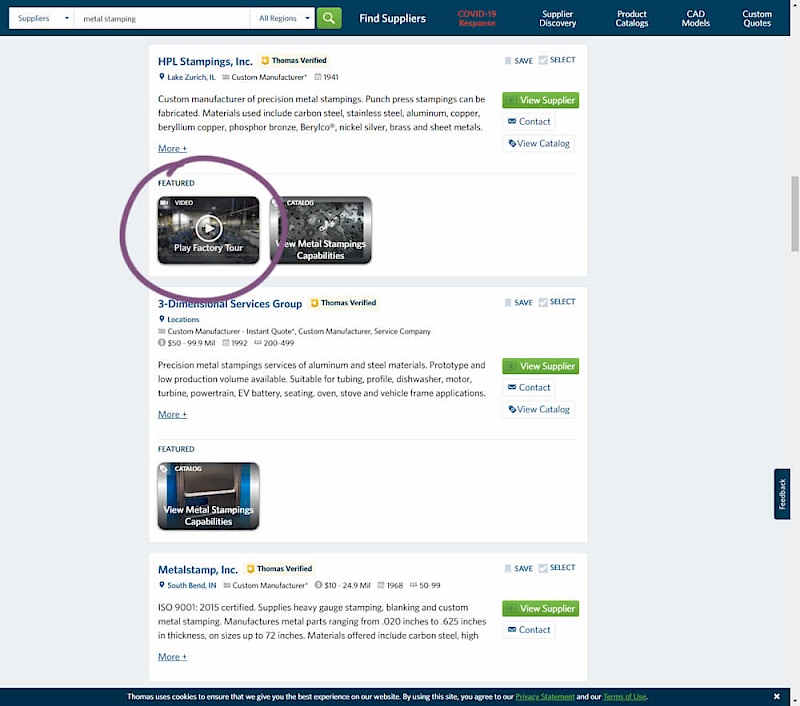Viewport: 800px width, 706px height.
Task: Click View Supplier for 3-Dimensional Services Group
Action: pyautogui.click(x=540, y=366)
